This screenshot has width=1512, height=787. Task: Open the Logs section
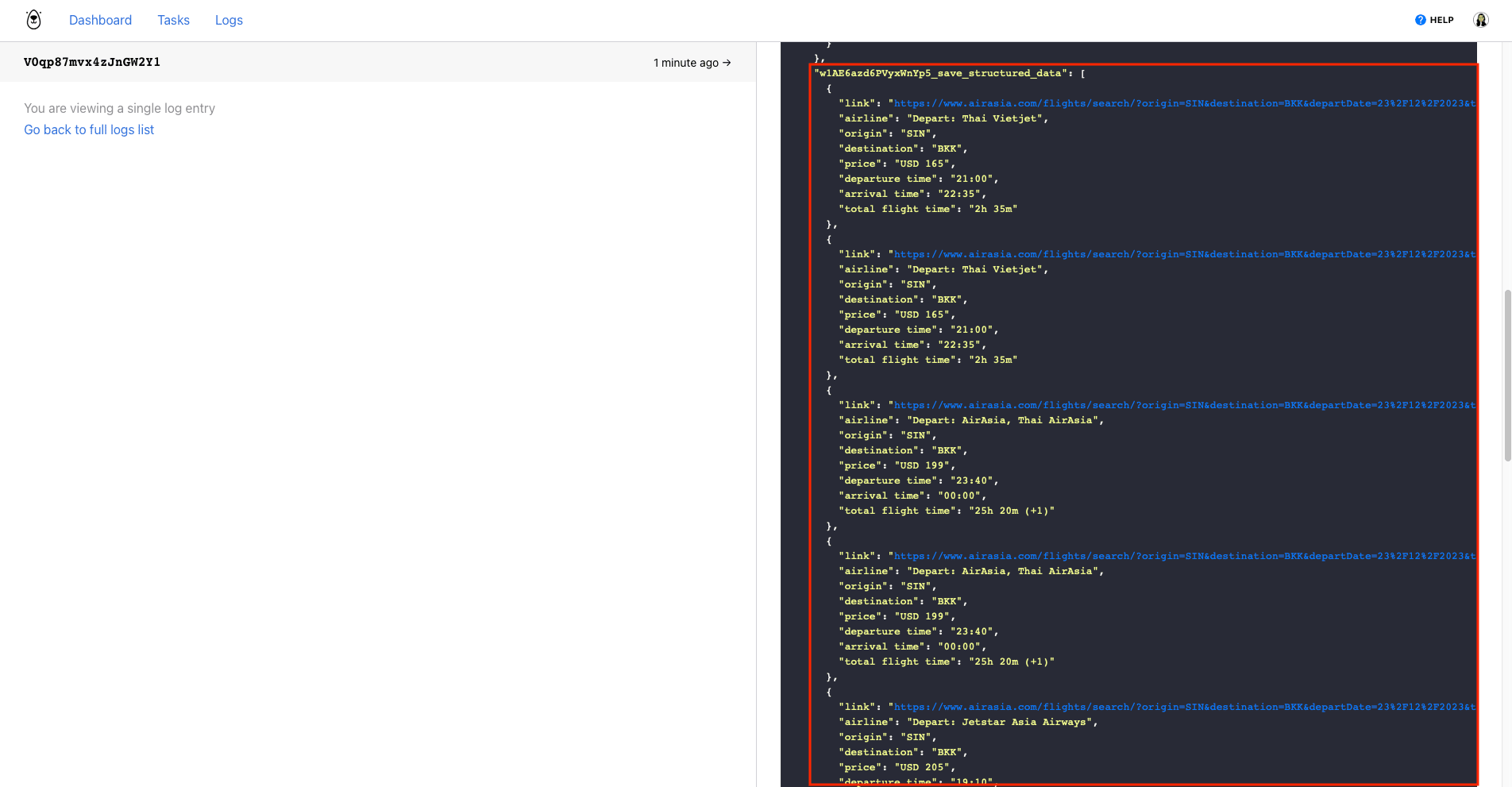[229, 20]
